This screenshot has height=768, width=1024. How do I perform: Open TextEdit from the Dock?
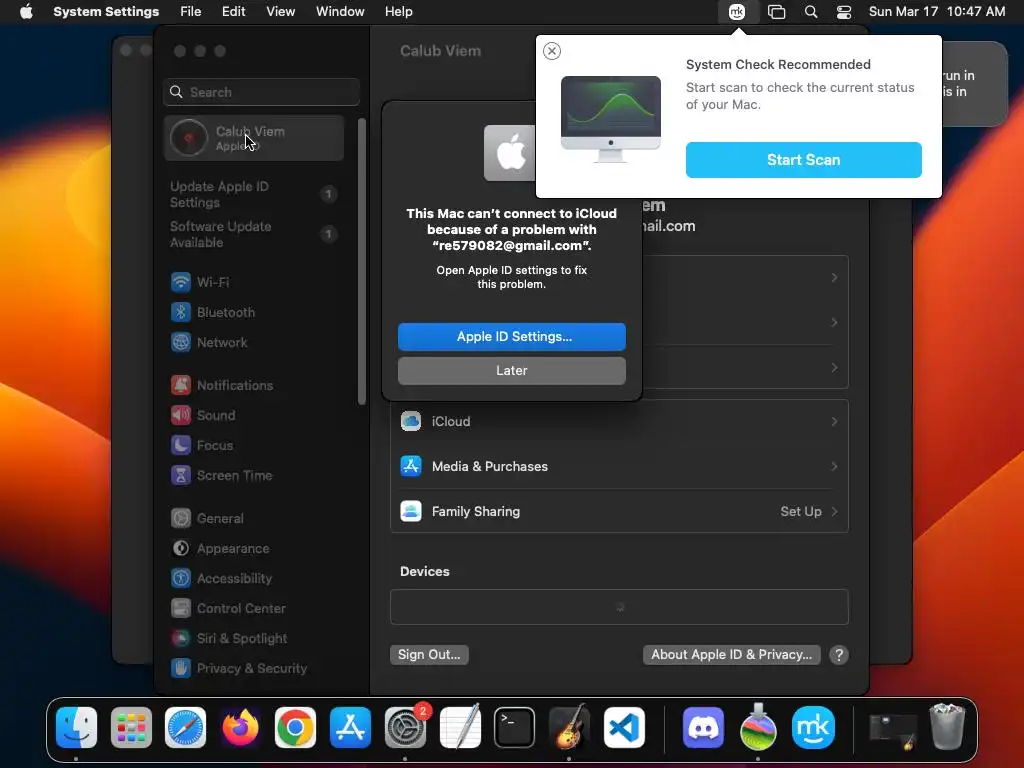coord(460,727)
